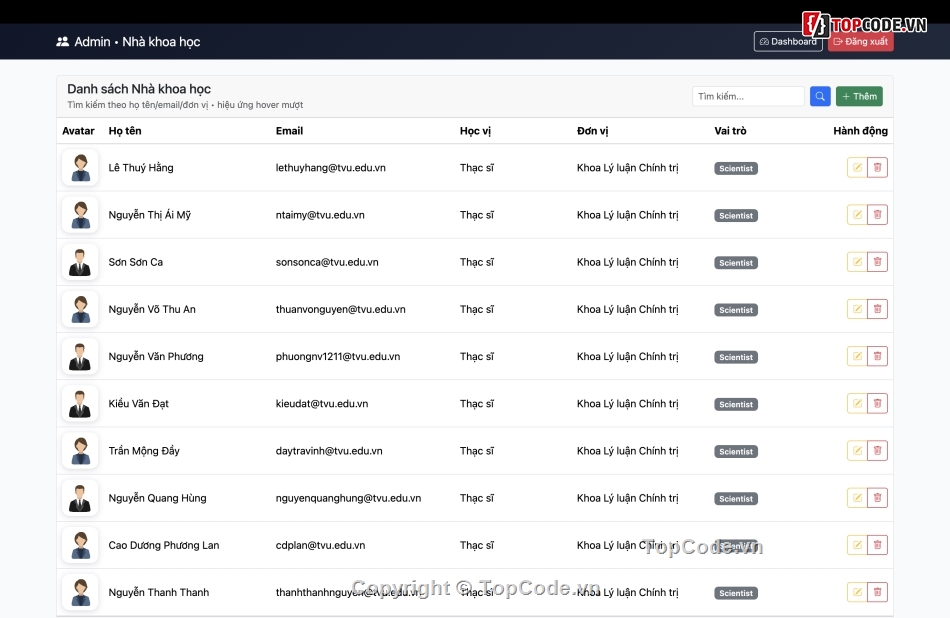This screenshot has width=950, height=618.
Task: Click email cdplan@tvu.edu.vn
Action: [x=321, y=545]
